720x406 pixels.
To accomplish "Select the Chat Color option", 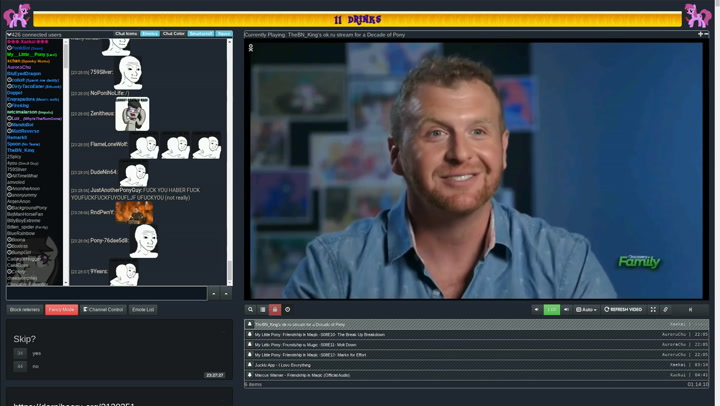I will [x=174, y=34].
